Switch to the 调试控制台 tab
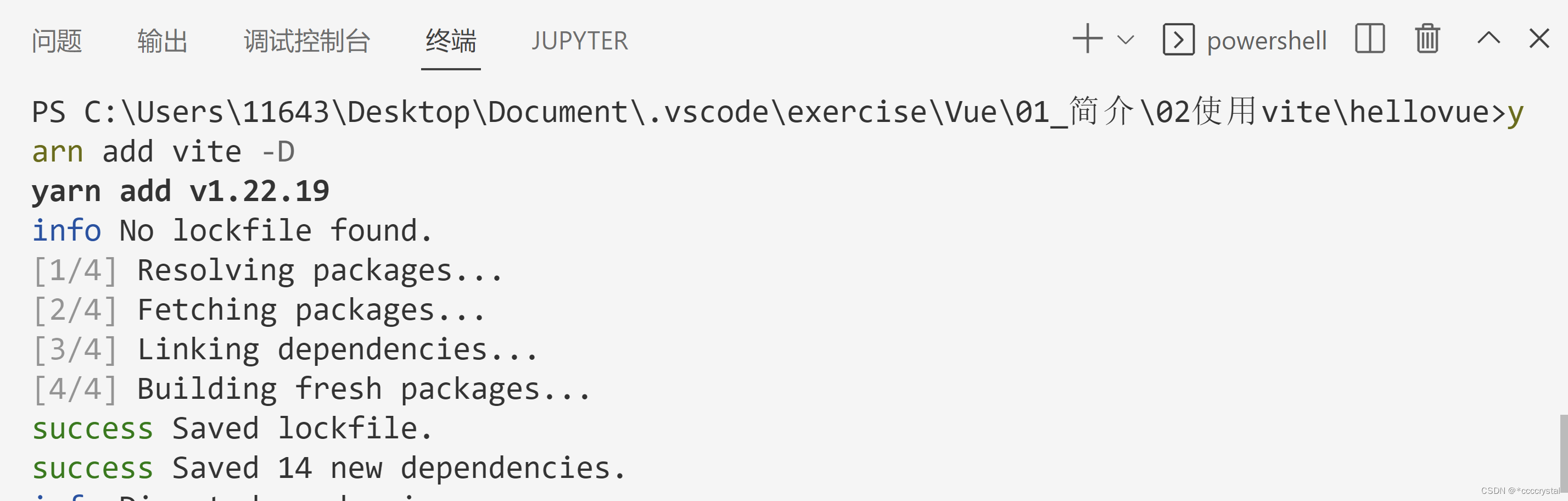This screenshot has width=1568, height=501. click(x=307, y=41)
